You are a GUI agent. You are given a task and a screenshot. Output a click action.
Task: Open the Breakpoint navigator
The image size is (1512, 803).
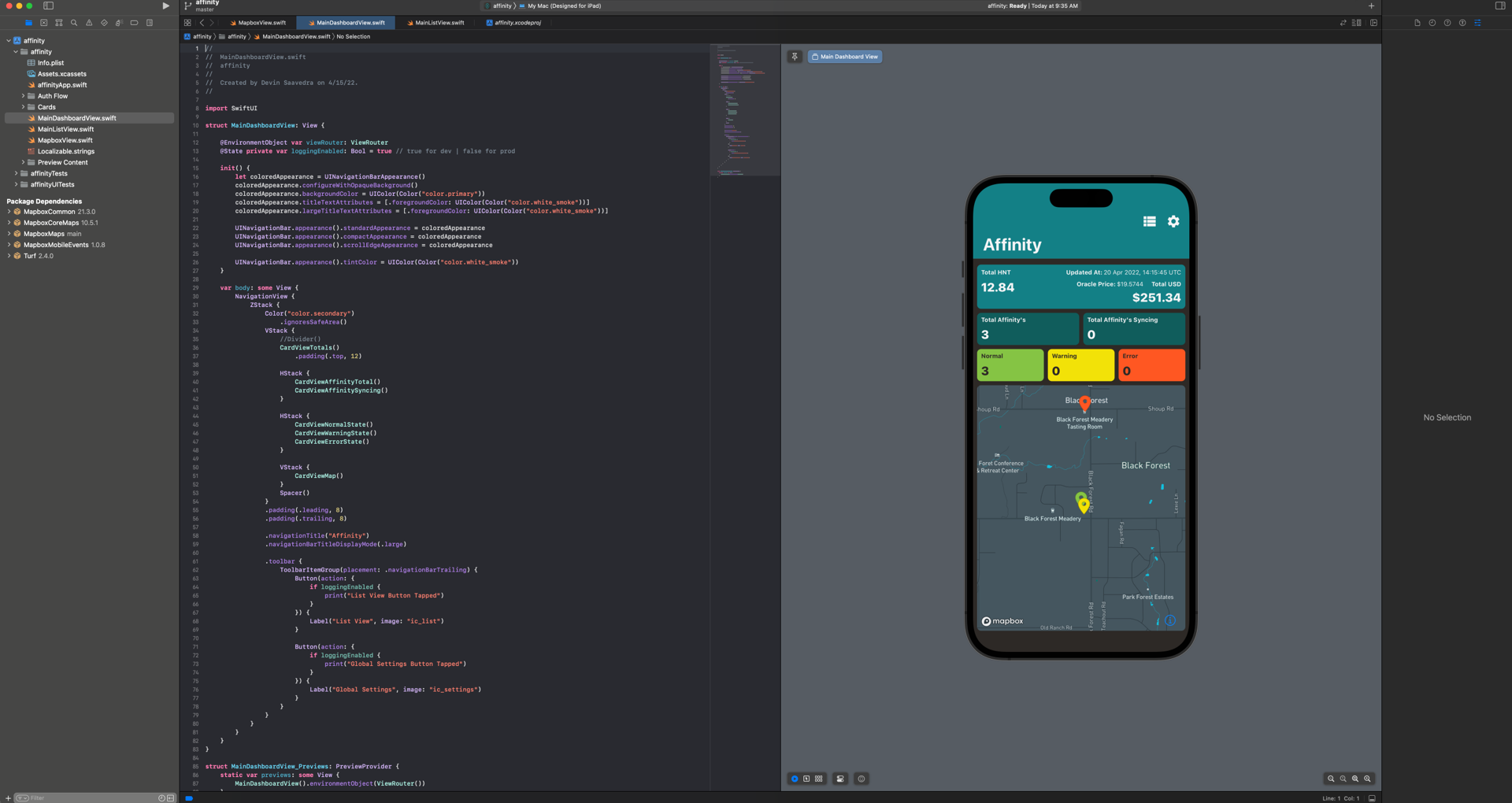(x=134, y=23)
